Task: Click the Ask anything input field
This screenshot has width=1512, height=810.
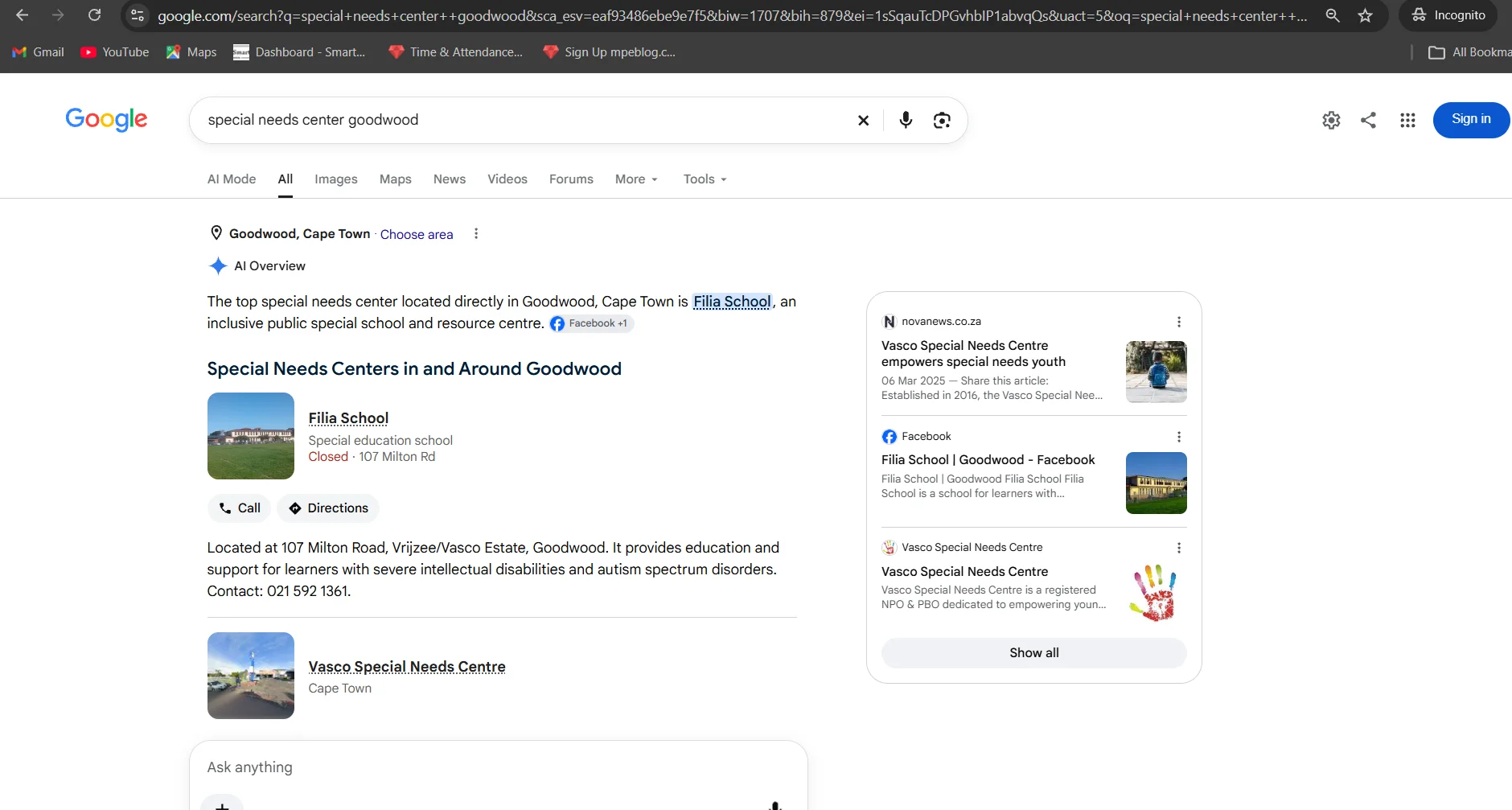Action: [x=499, y=767]
